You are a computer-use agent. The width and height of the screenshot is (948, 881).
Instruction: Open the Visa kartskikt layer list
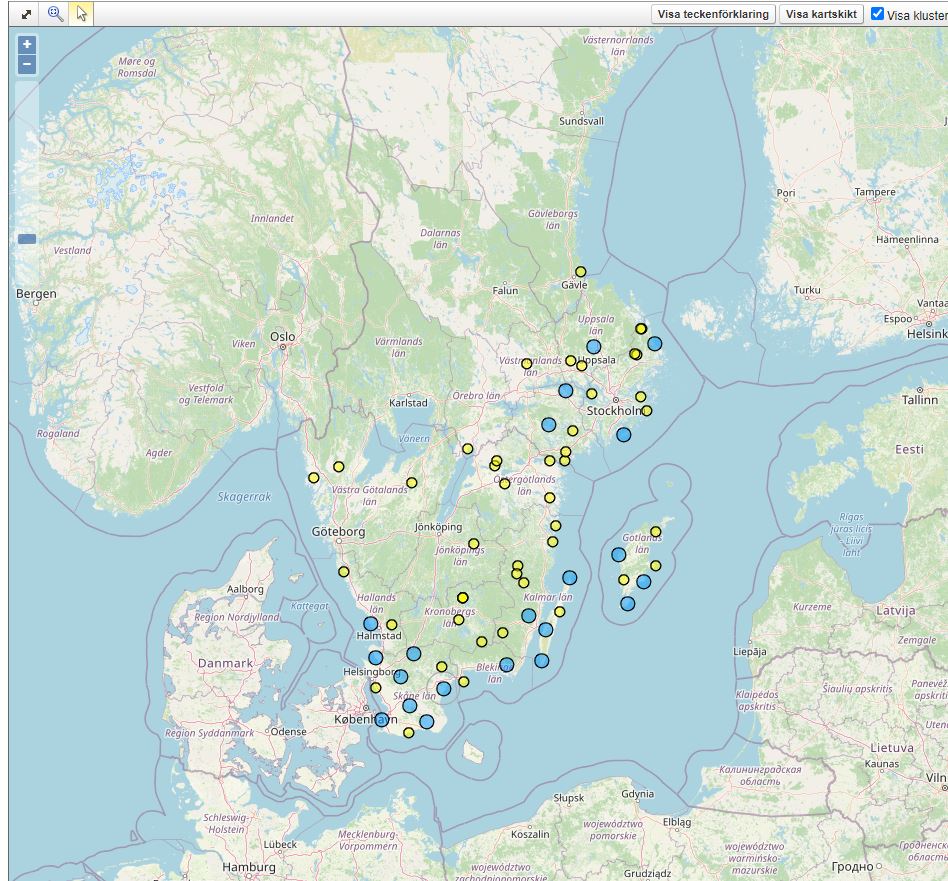coord(821,14)
